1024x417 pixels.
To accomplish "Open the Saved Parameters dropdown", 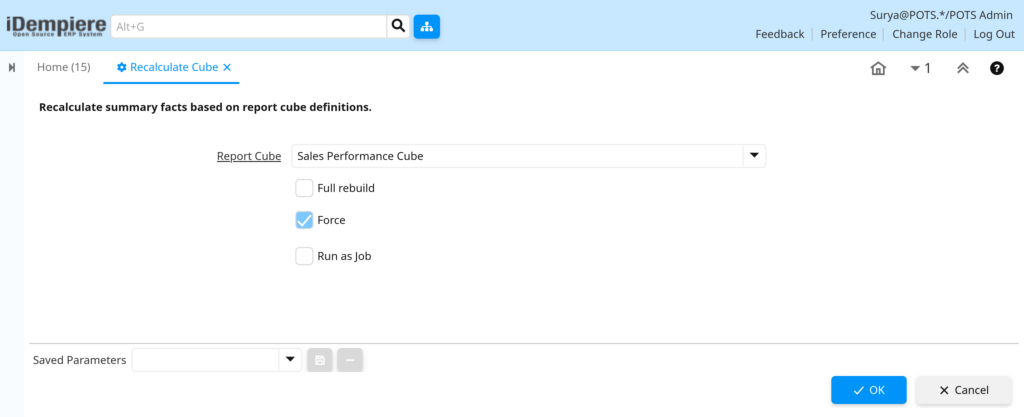I will pyautogui.click(x=290, y=360).
